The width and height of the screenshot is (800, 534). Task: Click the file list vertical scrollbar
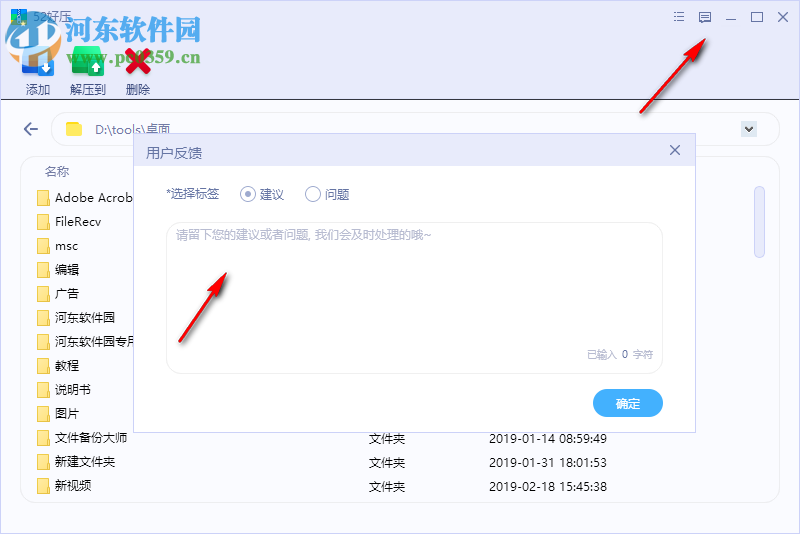click(759, 222)
